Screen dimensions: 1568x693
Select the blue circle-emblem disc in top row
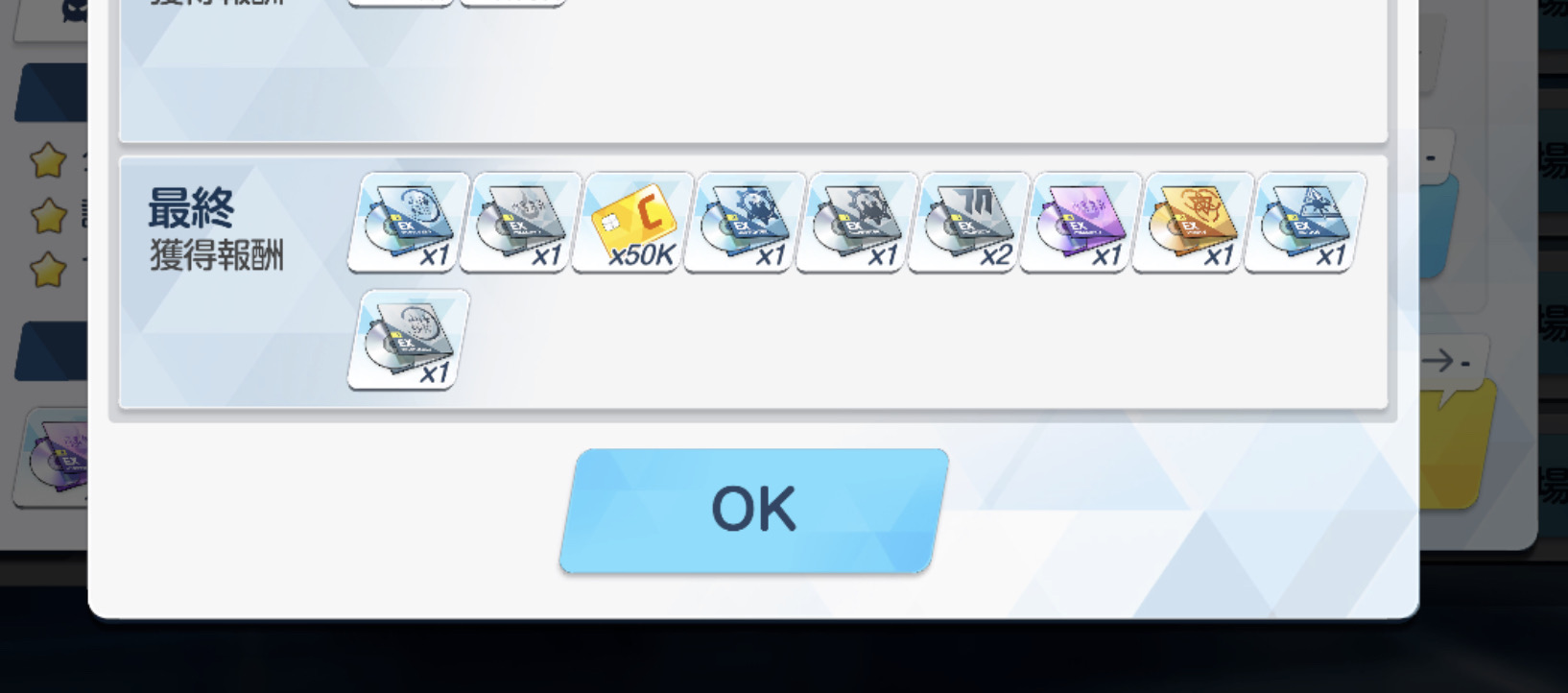pyautogui.click(x=409, y=223)
